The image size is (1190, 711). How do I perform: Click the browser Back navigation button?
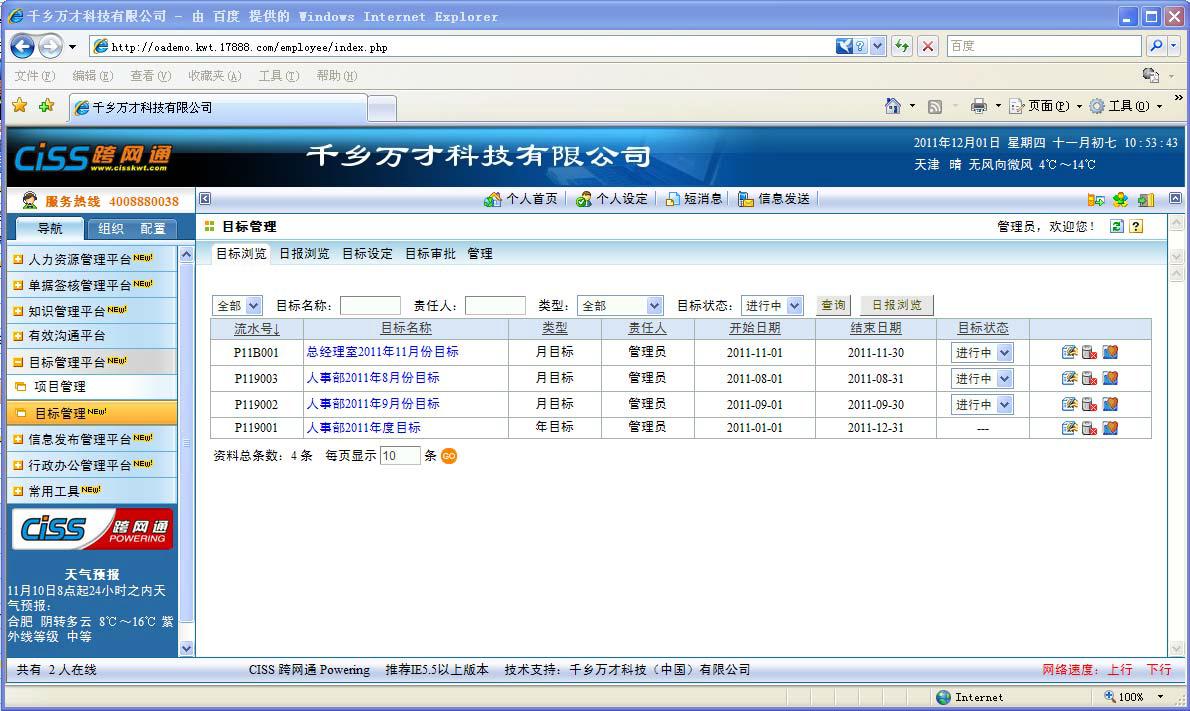(22, 46)
